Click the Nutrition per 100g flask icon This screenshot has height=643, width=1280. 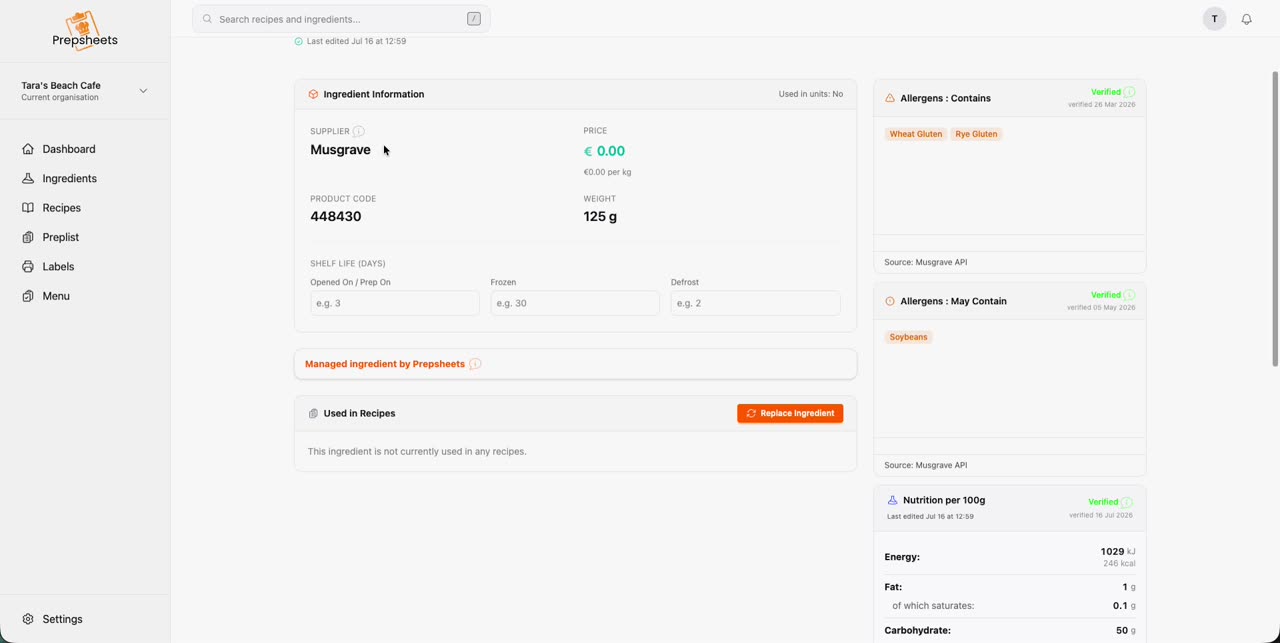click(x=892, y=500)
